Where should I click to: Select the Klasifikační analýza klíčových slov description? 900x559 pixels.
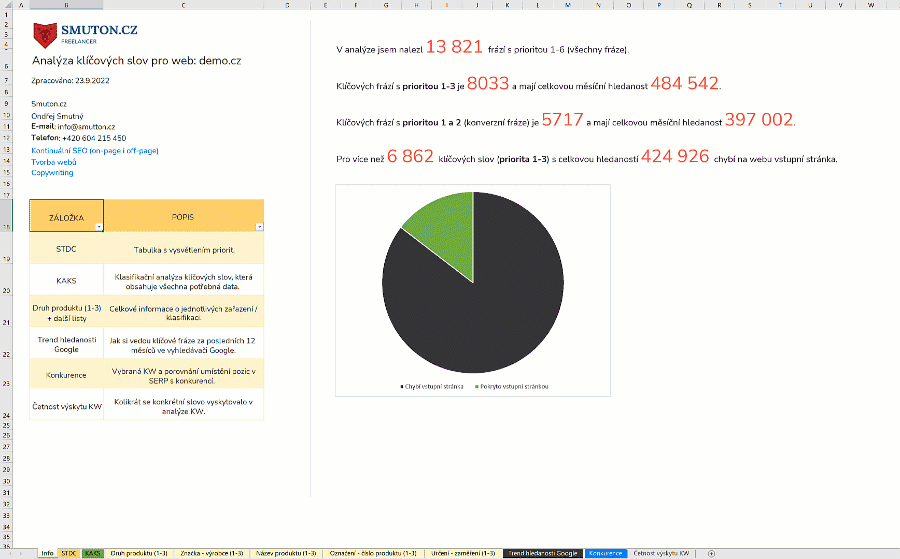[184, 280]
